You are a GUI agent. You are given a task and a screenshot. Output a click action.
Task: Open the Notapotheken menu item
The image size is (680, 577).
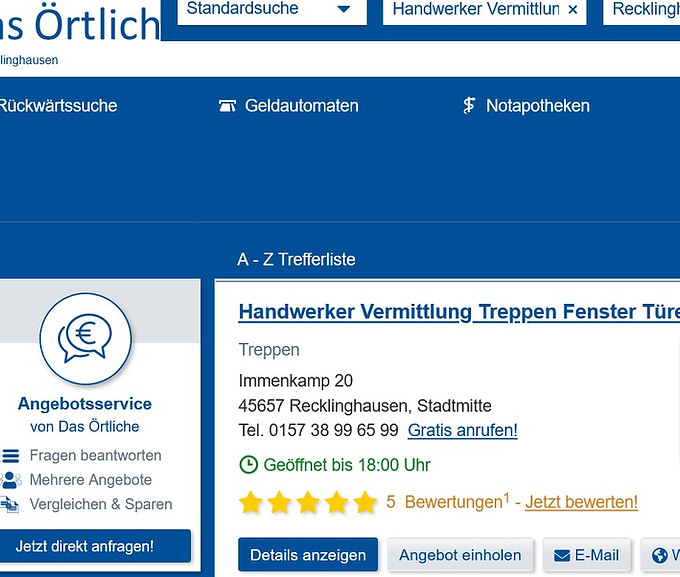coord(526,106)
